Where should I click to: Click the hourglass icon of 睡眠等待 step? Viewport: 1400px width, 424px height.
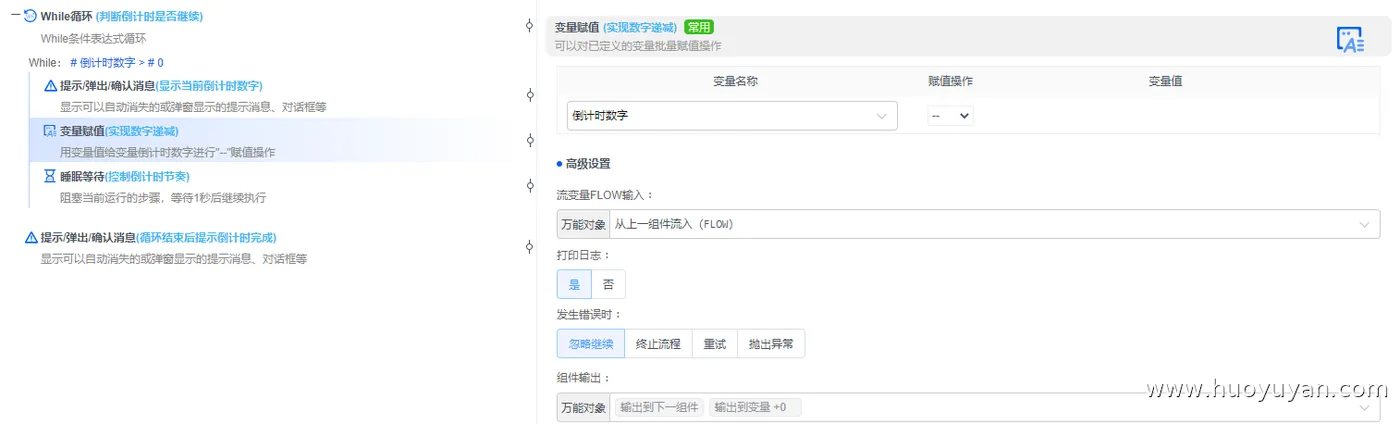click(50, 176)
